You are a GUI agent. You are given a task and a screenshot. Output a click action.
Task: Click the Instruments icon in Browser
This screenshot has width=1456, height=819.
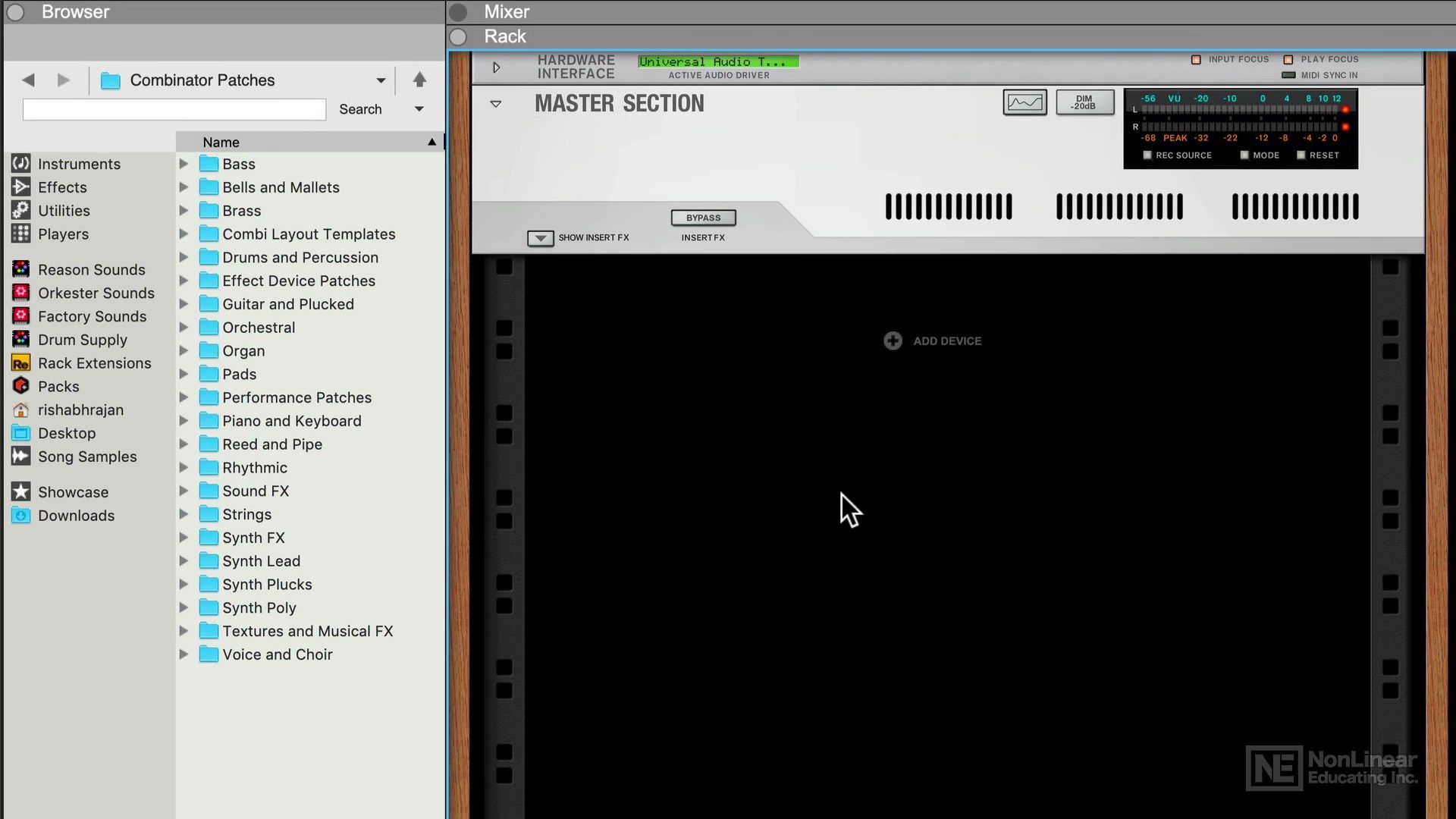click(20, 163)
